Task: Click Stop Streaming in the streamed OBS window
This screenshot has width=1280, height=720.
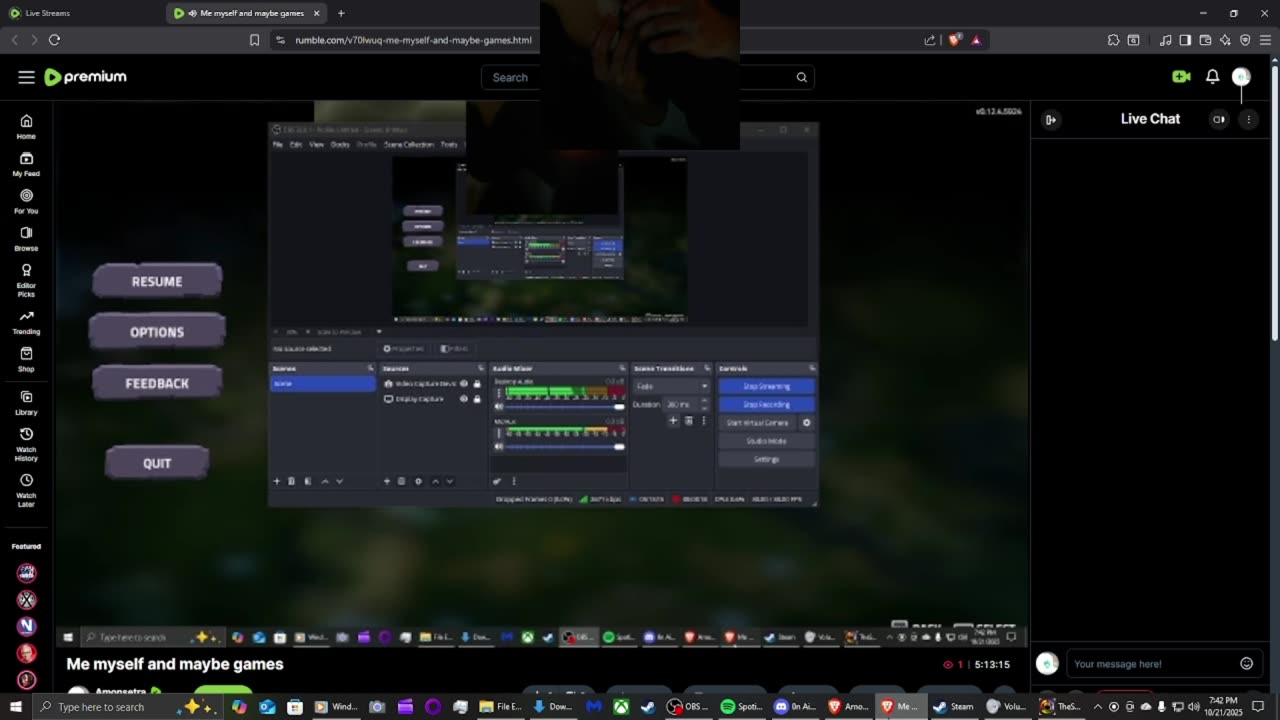Action: tap(766, 386)
